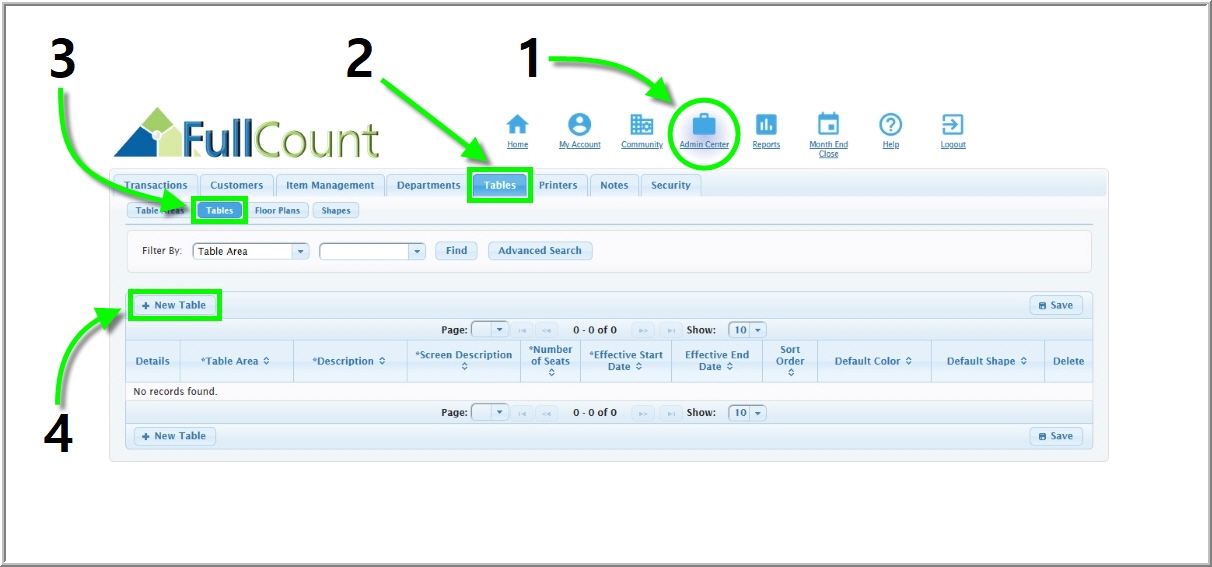Expand the Table Area filter dropdown
The image size is (1212, 567).
coord(300,251)
